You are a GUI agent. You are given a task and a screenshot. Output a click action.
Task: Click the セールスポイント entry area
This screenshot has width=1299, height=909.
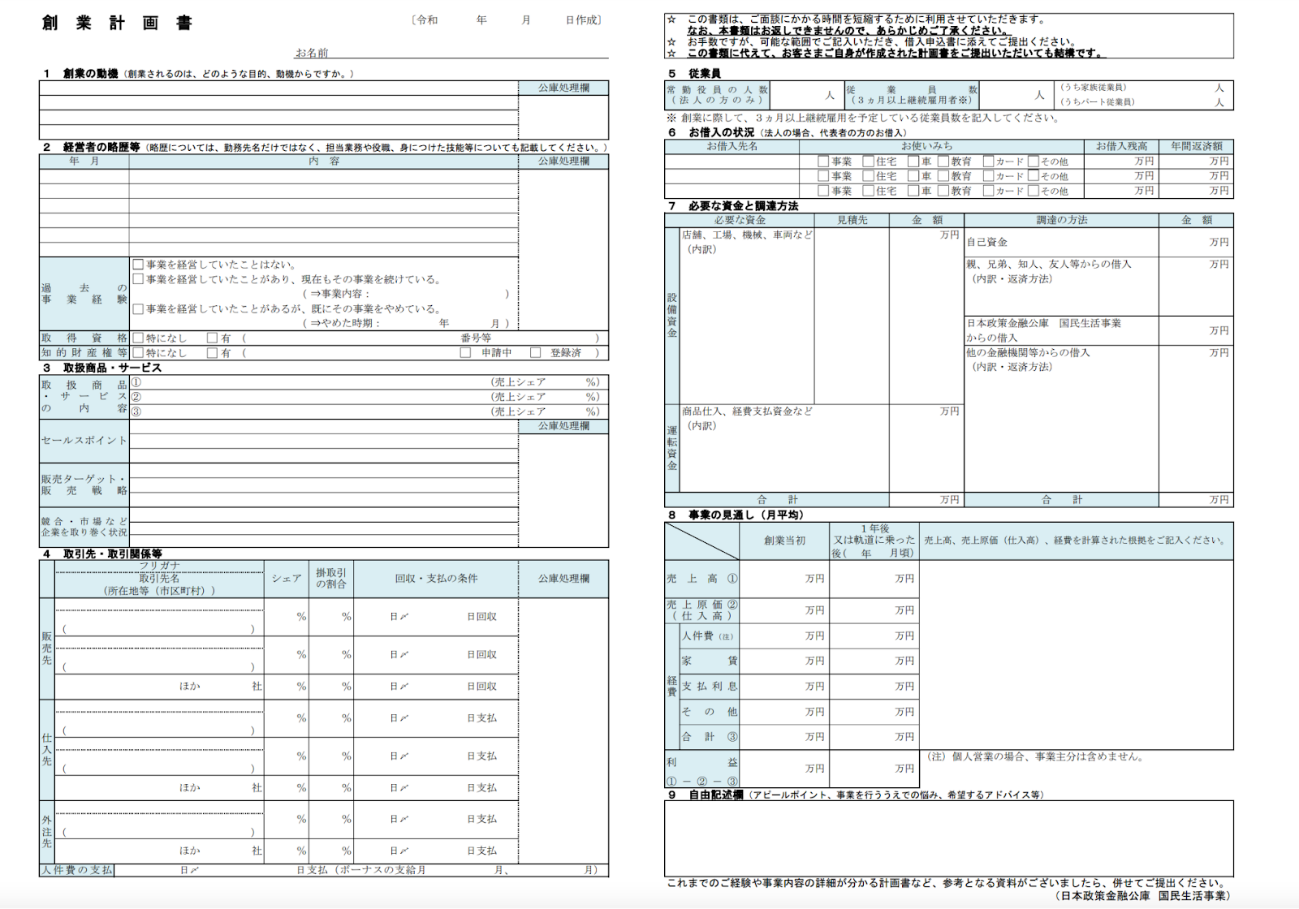[x=324, y=440]
